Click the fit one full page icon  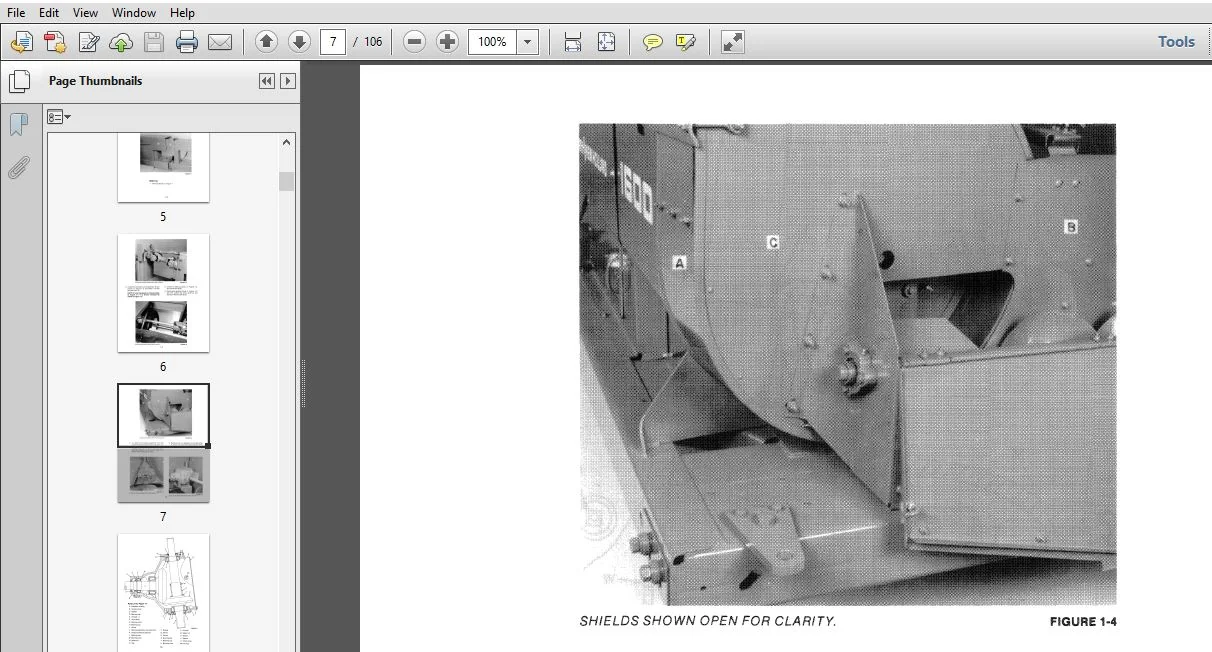pyautogui.click(x=606, y=42)
